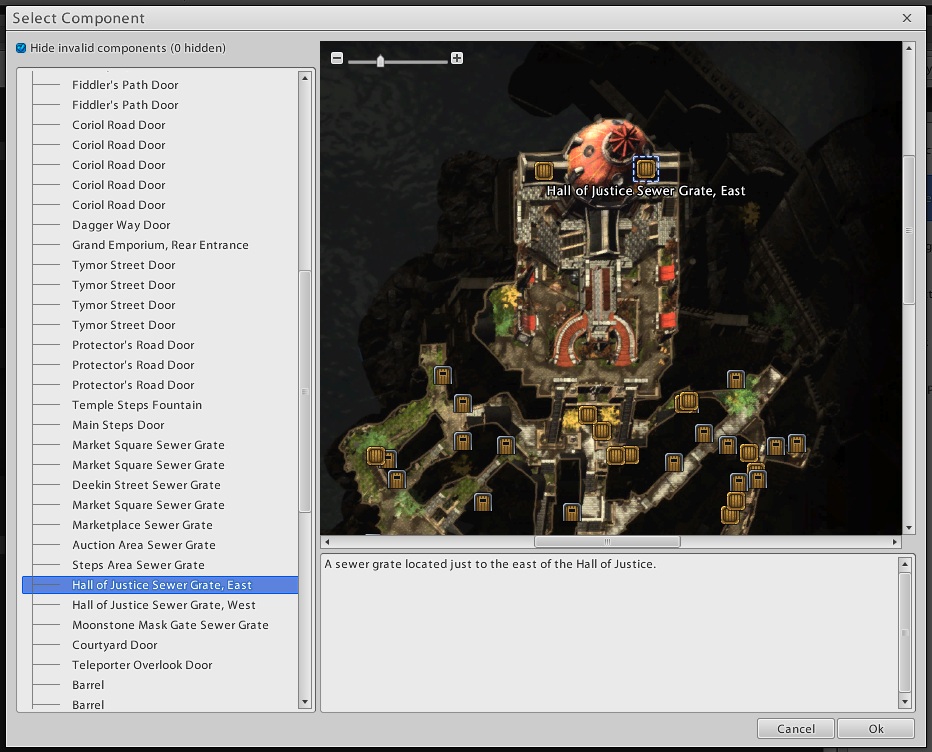
Task: Click the highlighted sewer grate icon on the map
Action: [646, 169]
